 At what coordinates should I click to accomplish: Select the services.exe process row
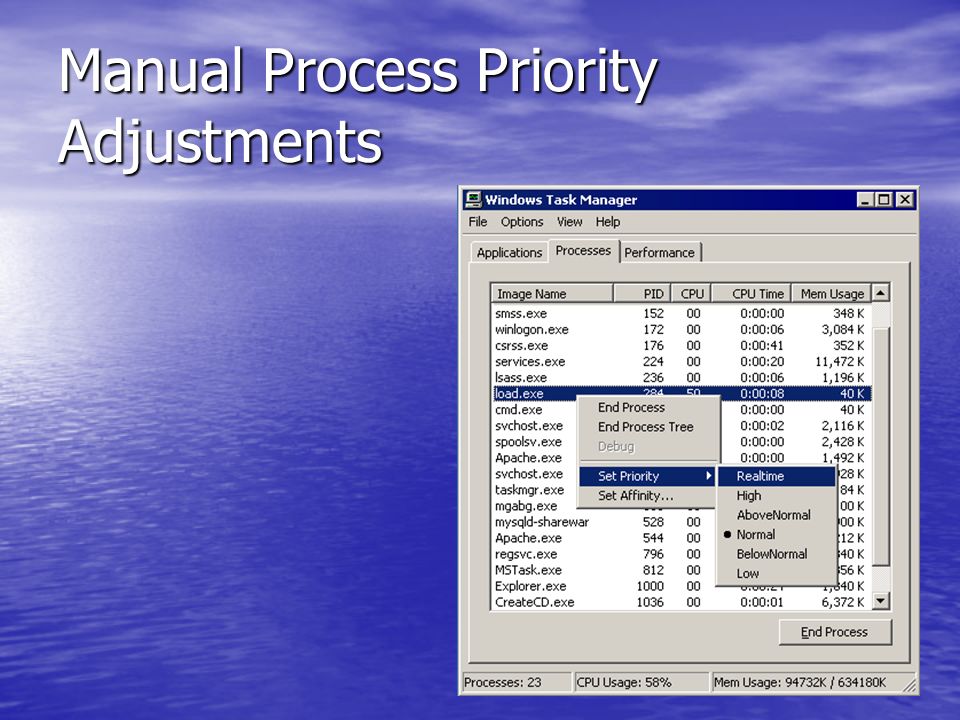tap(681, 361)
